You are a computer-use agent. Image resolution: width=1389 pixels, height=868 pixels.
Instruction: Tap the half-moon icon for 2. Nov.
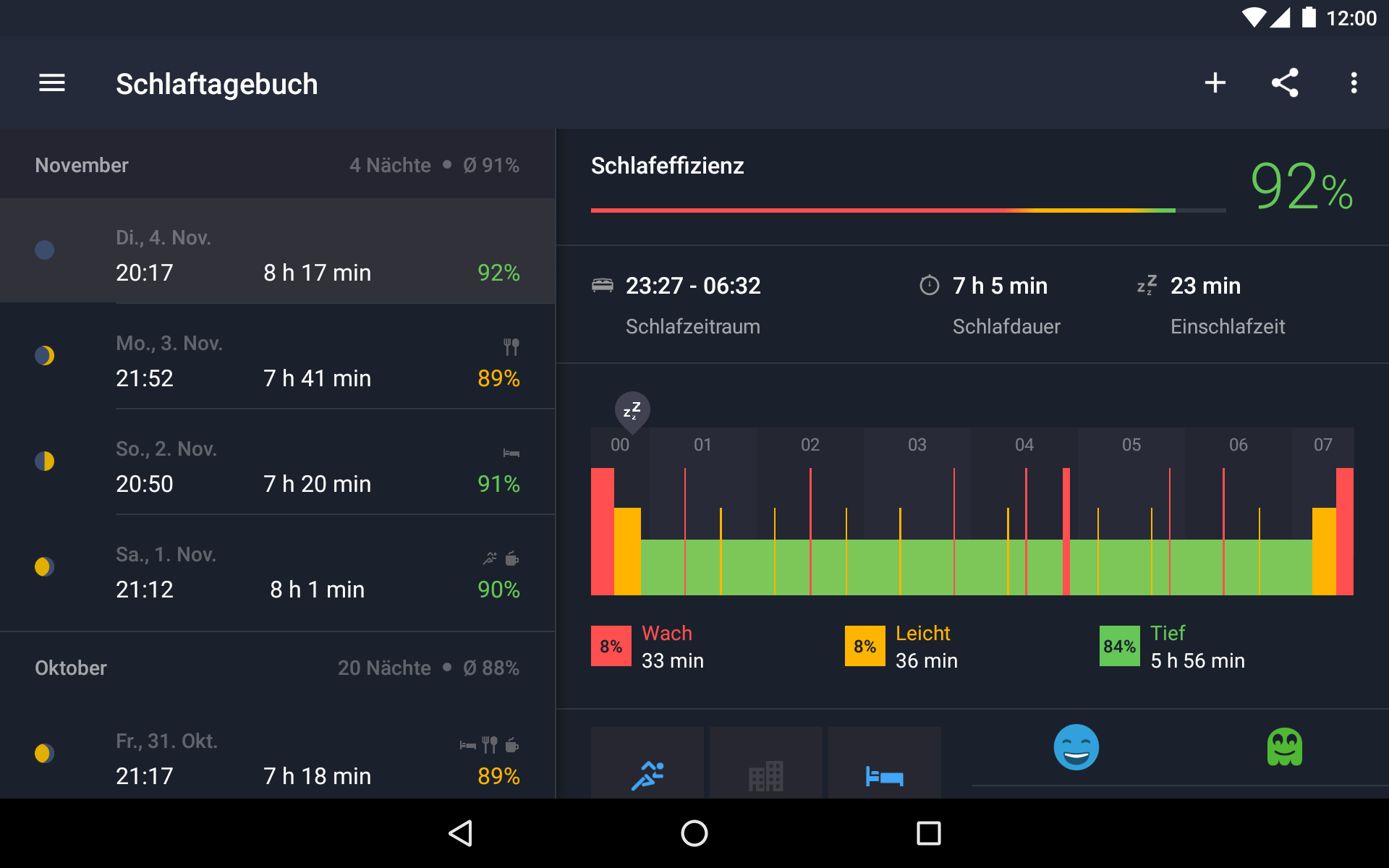point(45,461)
